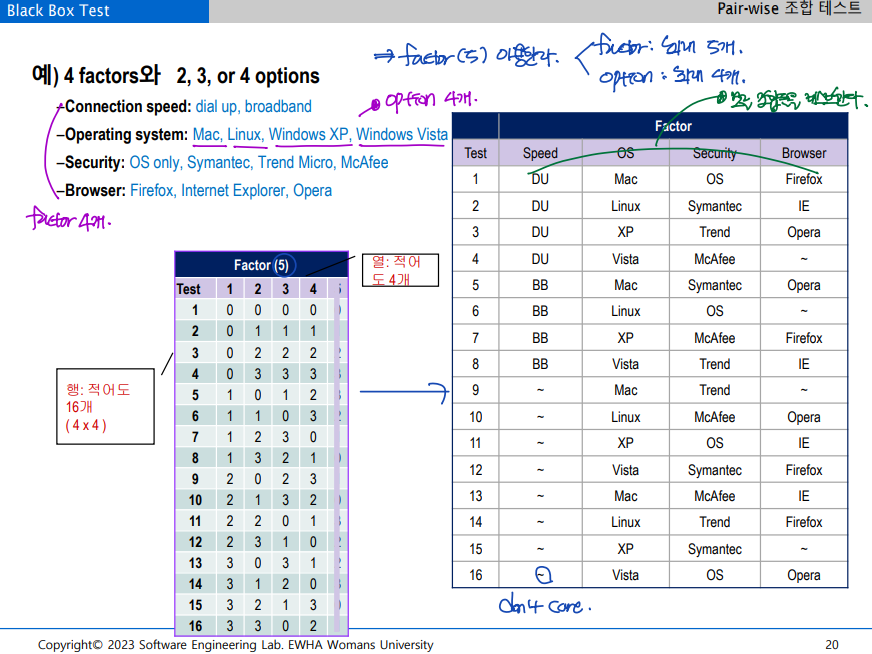Click the "Browser:" bullet label
The image size is (872, 654).
click(x=96, y=190)
